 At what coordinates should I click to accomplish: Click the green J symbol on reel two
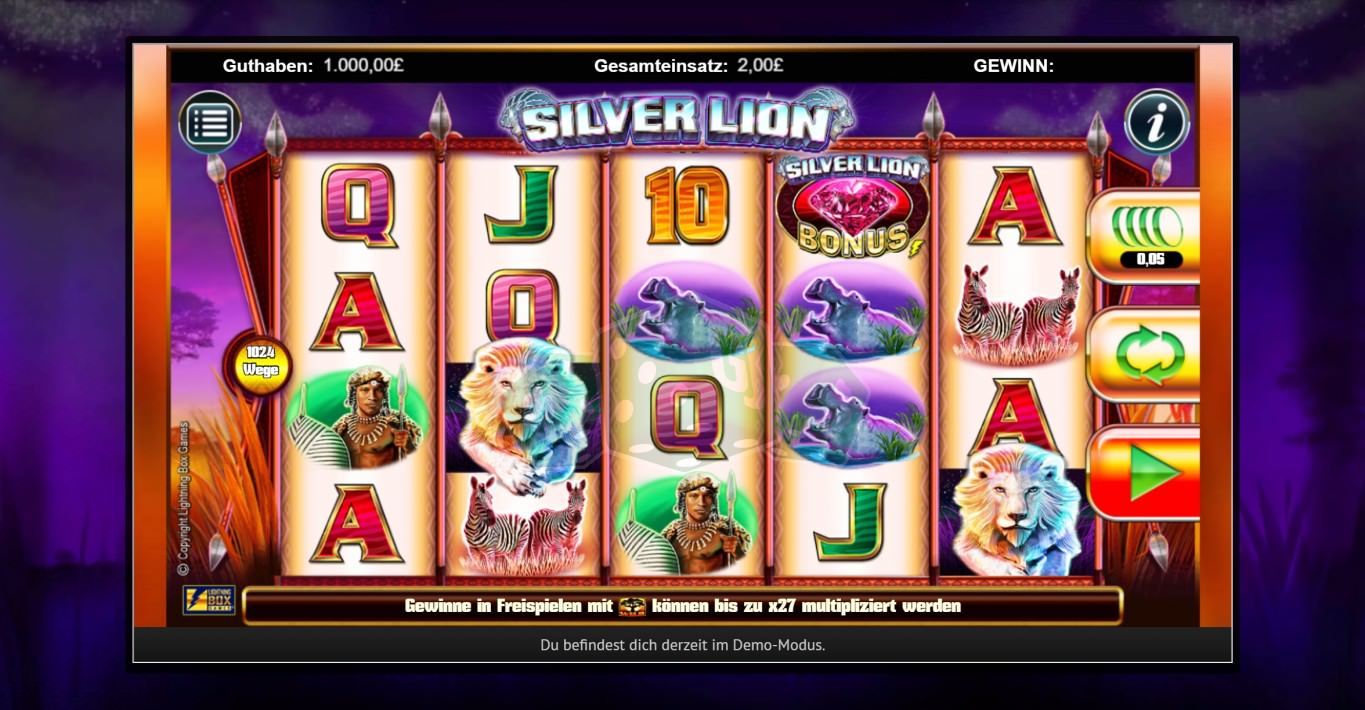tap(521, 204)
